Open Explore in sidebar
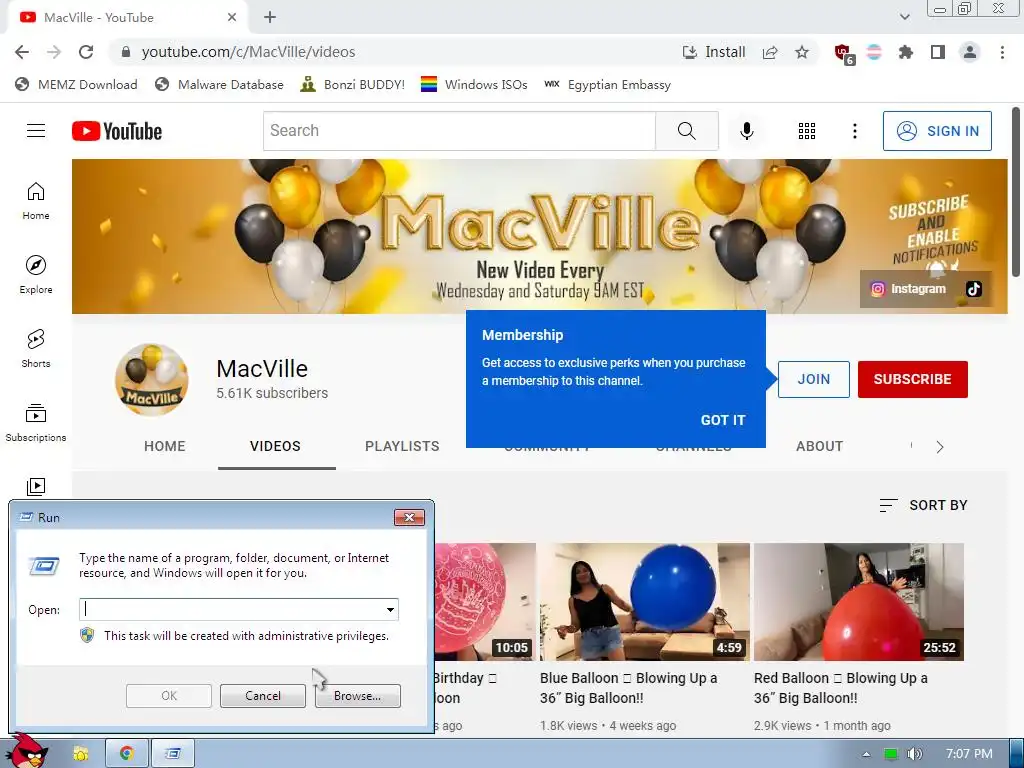Screen dimensions: 1024x768 click(x=36, y=274)
